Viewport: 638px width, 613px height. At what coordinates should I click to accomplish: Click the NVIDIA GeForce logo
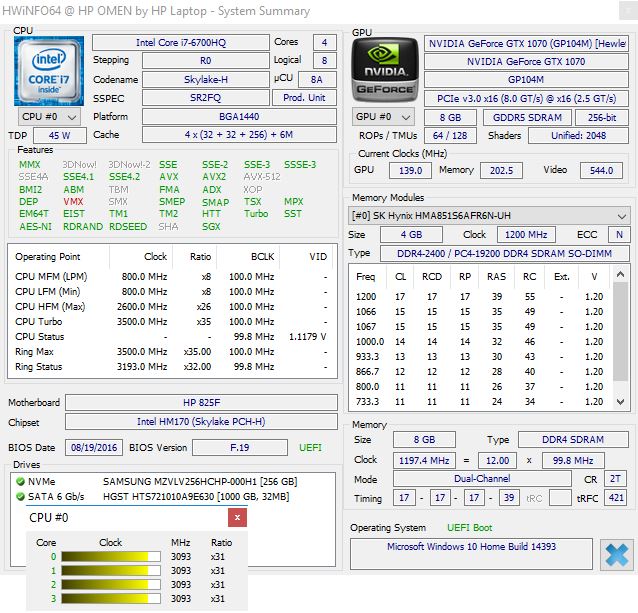pyautogui.click(x=385, y=70)
